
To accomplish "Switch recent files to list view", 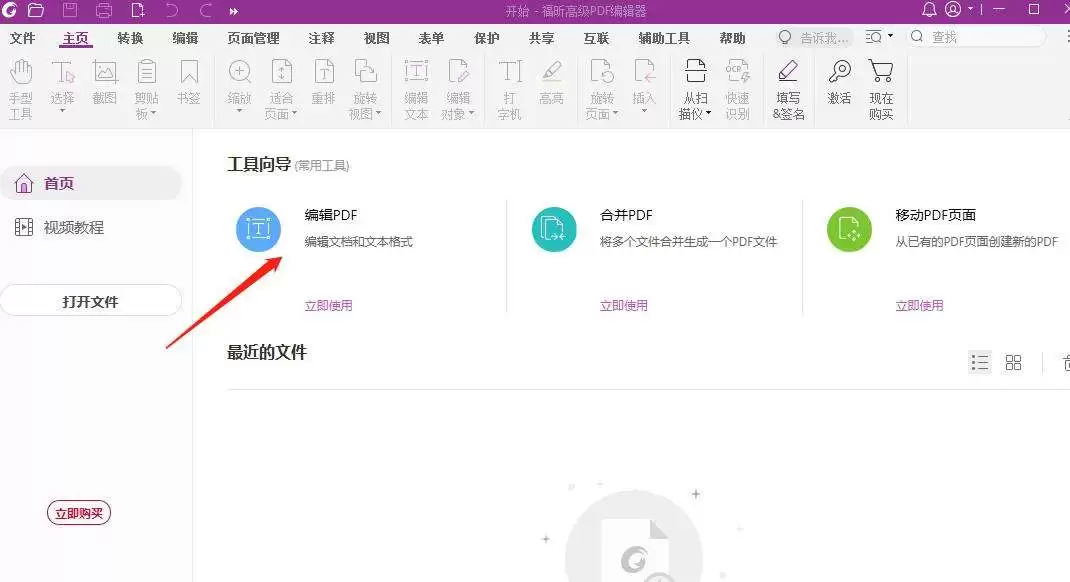I will point(979,362).
